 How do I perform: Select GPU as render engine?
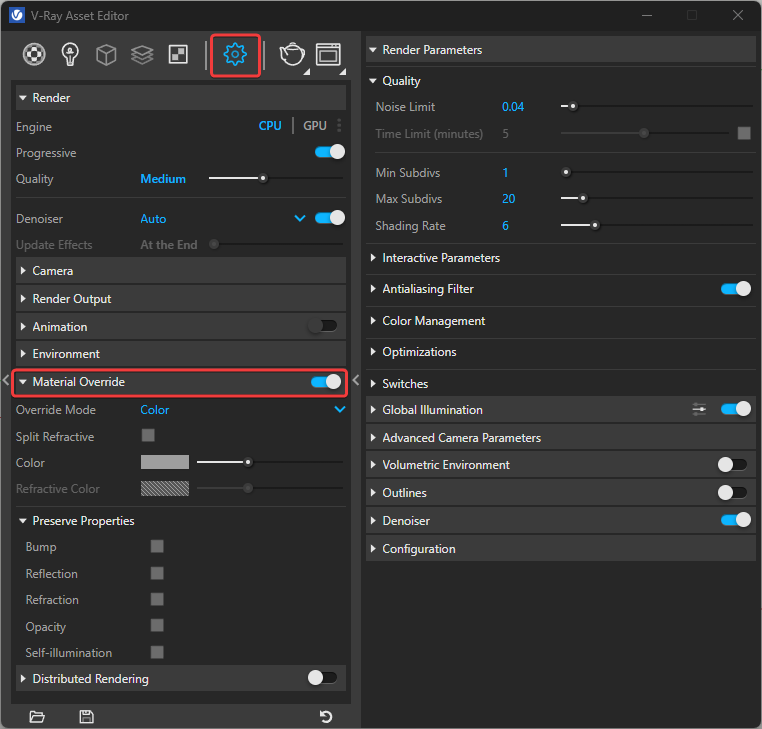315,126
